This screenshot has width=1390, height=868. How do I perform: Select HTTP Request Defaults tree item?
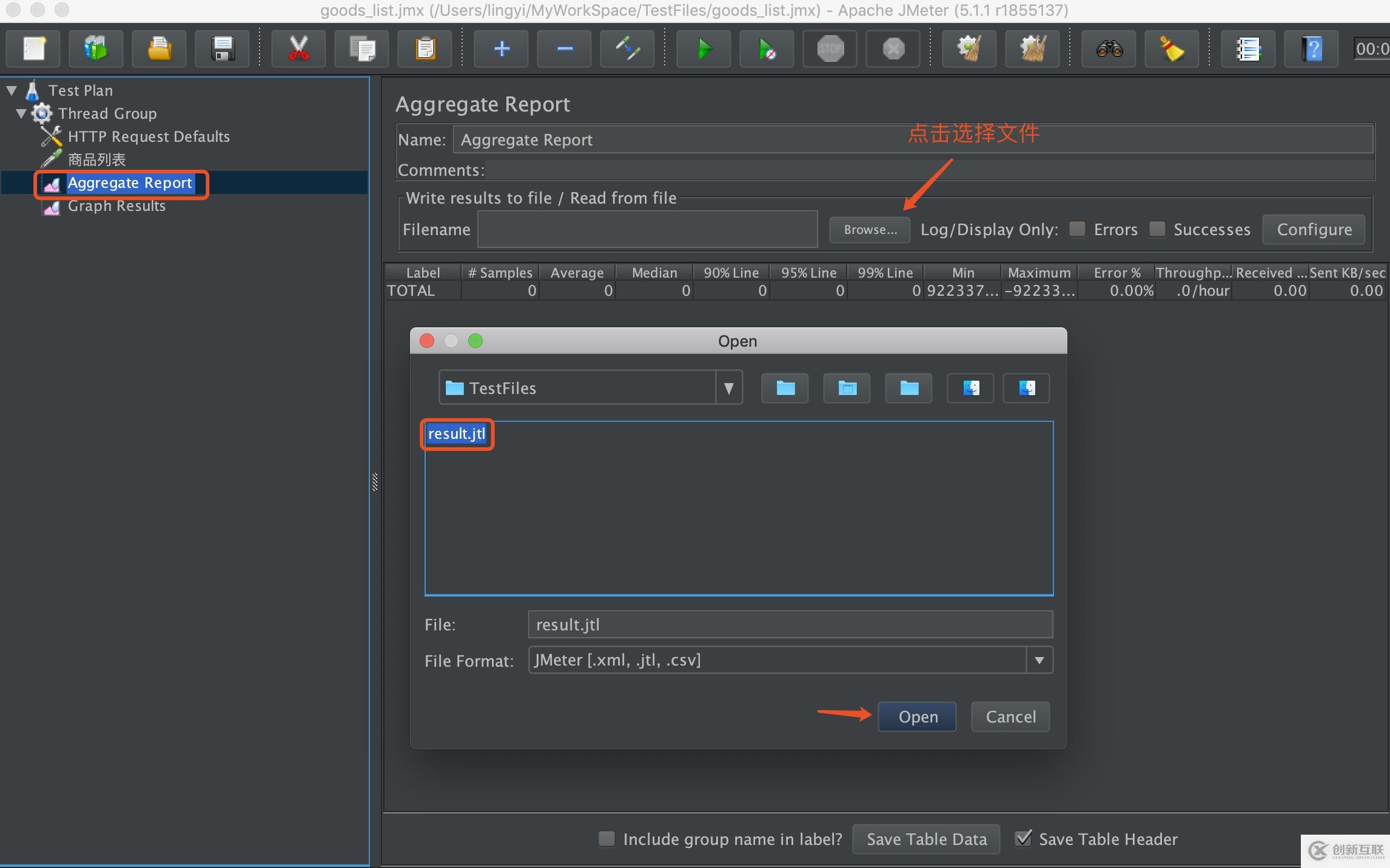pyautogui.click(x=149, y=137)
